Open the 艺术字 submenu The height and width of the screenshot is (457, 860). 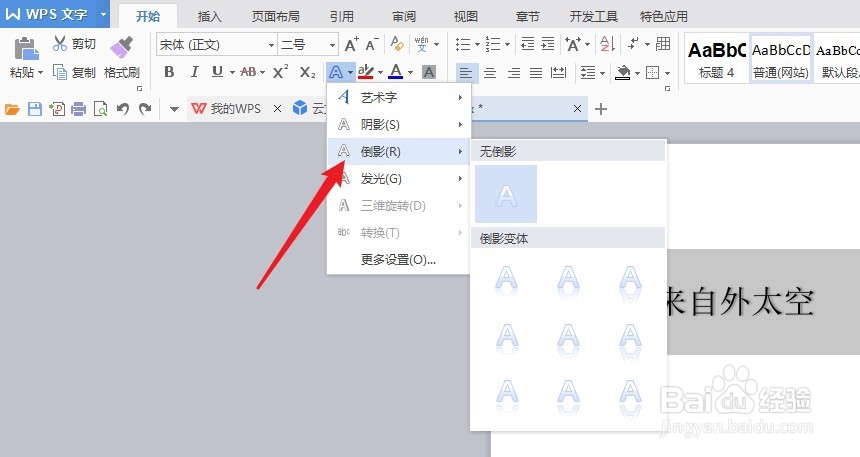[x=399, y=98]
